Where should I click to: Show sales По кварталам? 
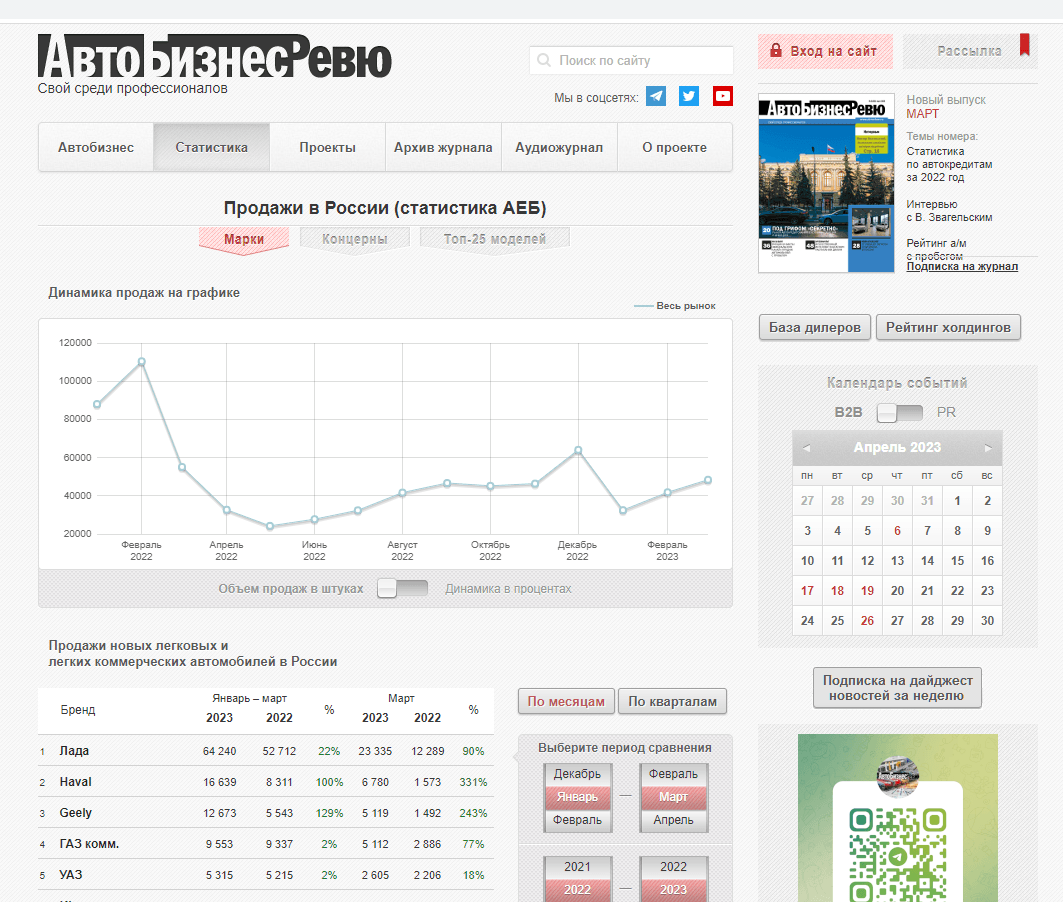pyautogui.click(x=673, y=701)
